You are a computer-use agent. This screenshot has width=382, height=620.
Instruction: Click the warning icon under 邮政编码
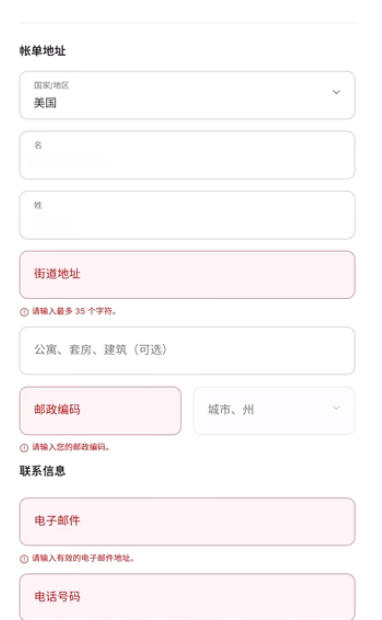tap(24, 448)
